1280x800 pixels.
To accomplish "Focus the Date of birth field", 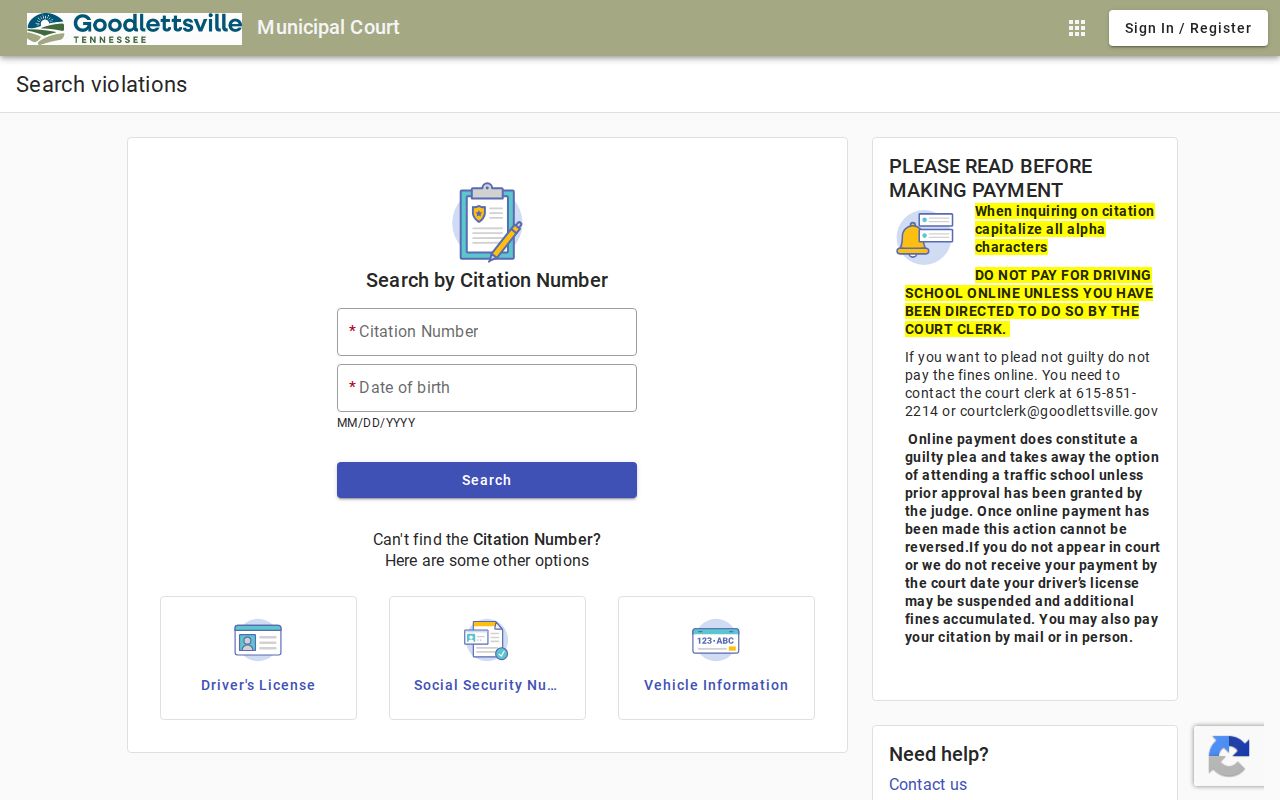I will [487, 388].
